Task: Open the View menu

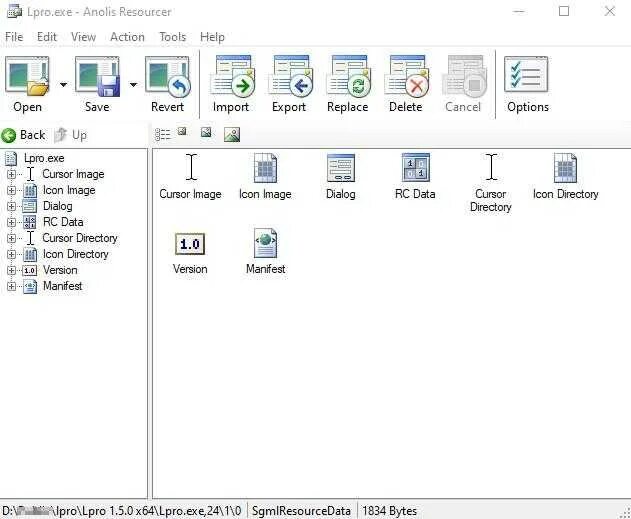Action: [83, 37]
